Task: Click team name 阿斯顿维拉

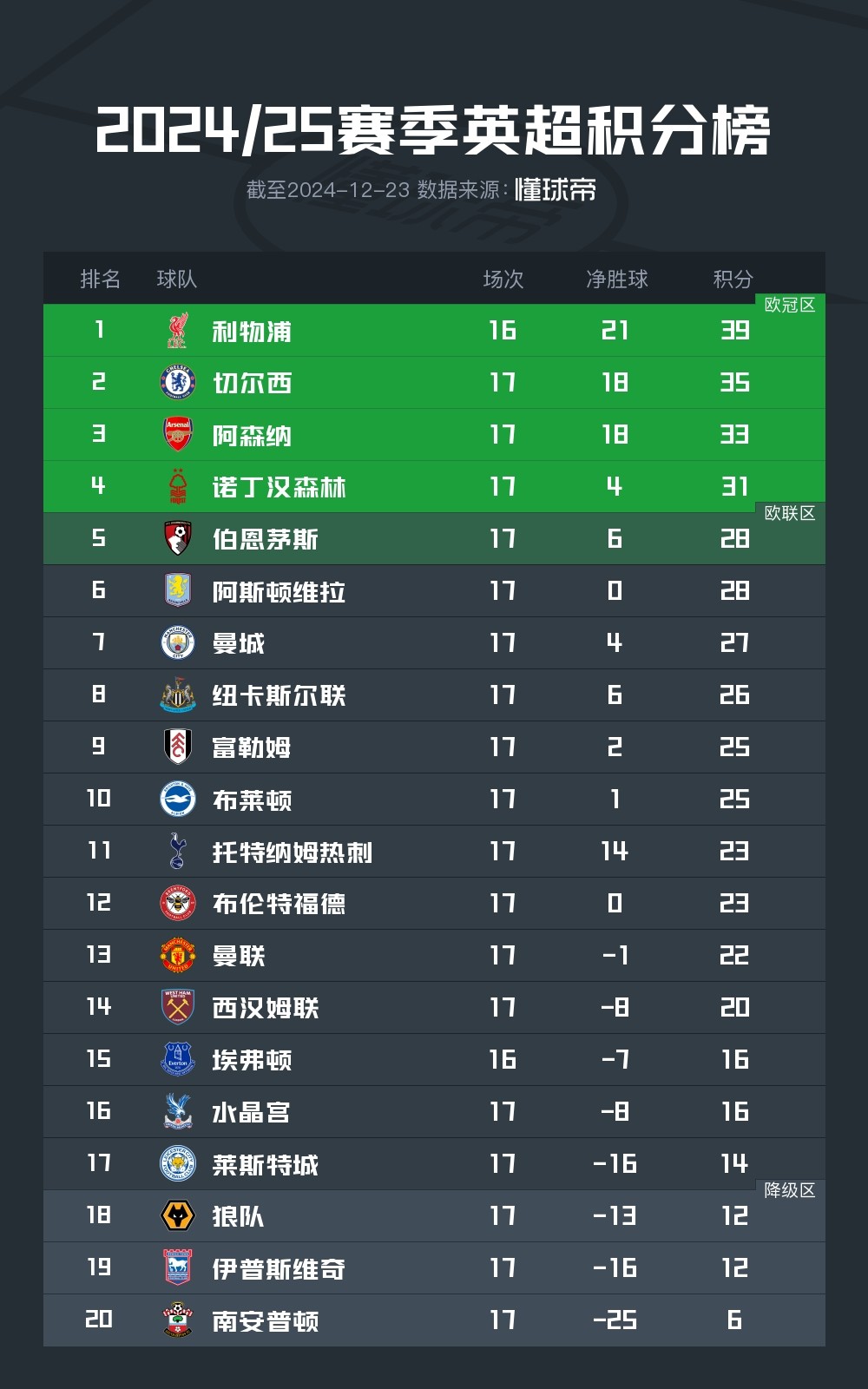Action: [x=279, y=592]
